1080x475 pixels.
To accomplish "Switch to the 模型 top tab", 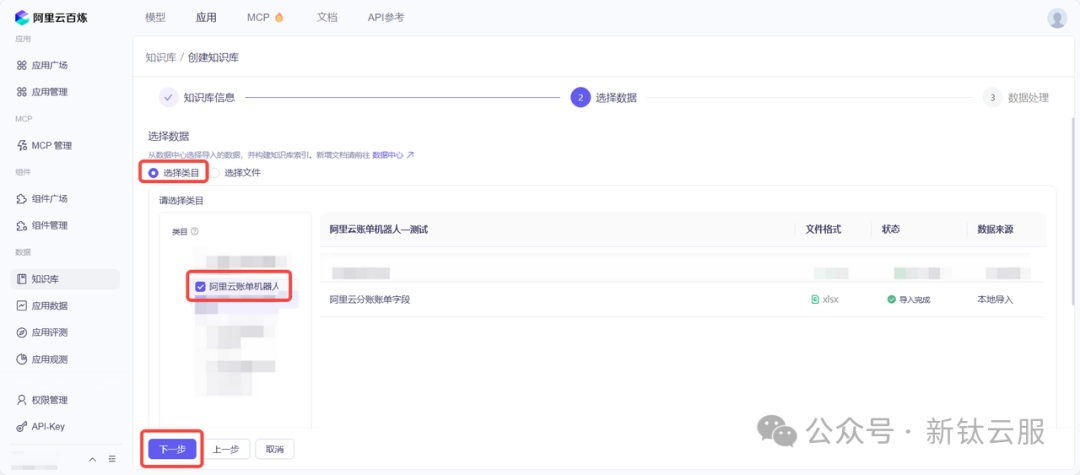I will tap(156, 18).
